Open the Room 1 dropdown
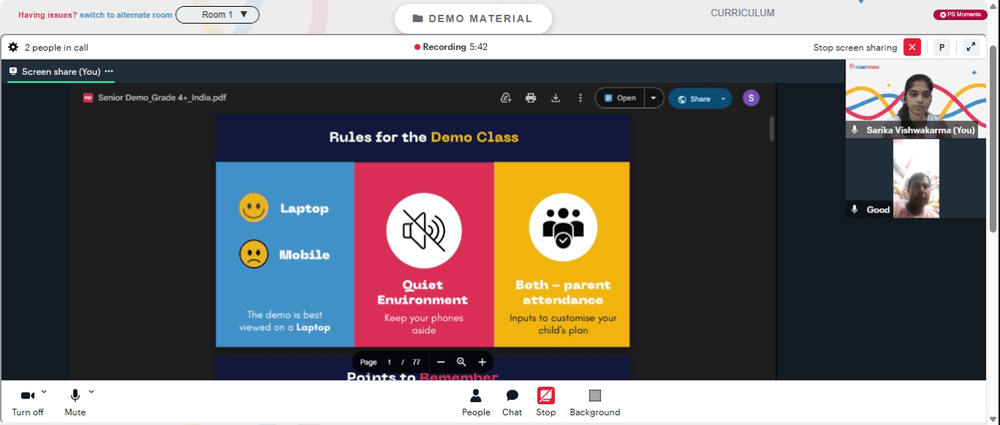 click(217, 15)
